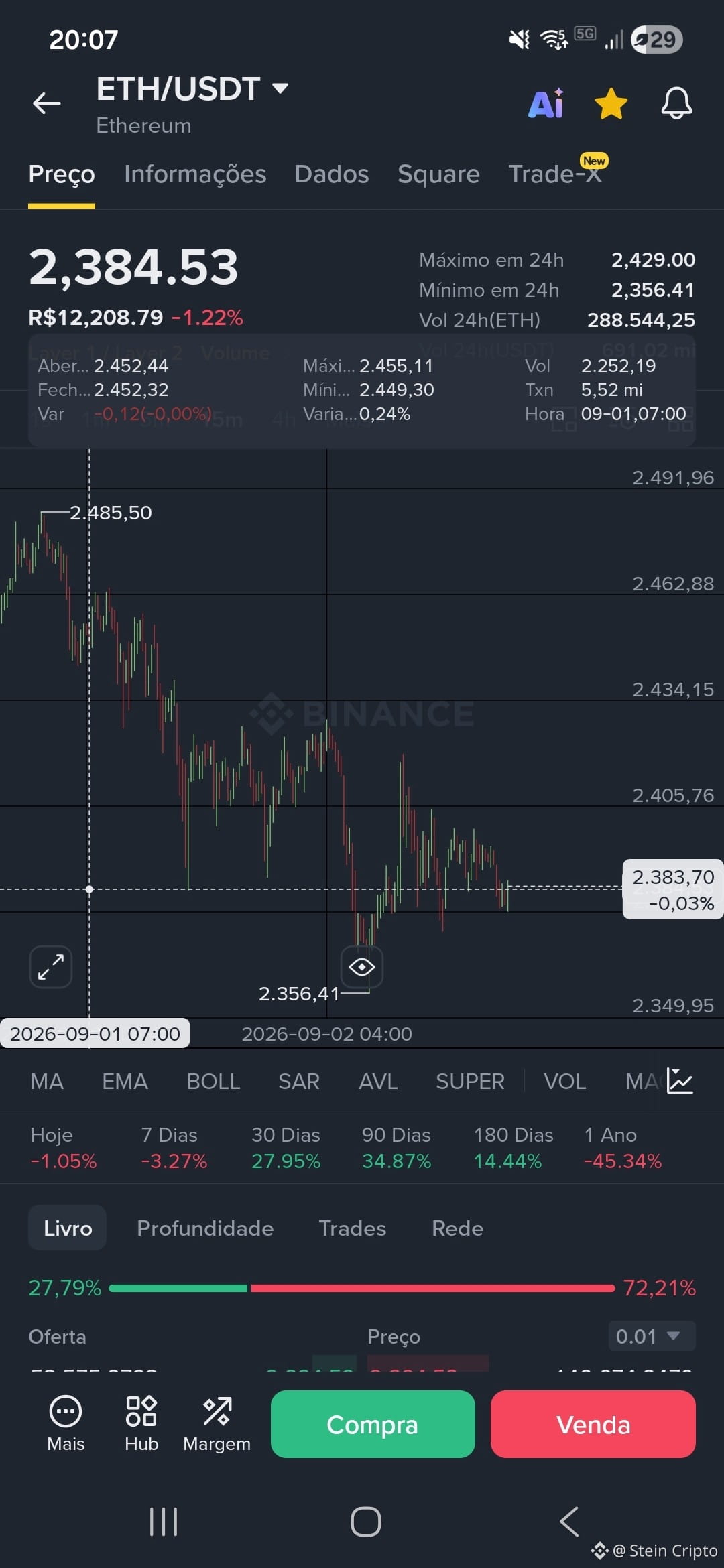Switch to the Profundidade tab
This screenshot has height=1568, width=724.
coord(205,1228)
